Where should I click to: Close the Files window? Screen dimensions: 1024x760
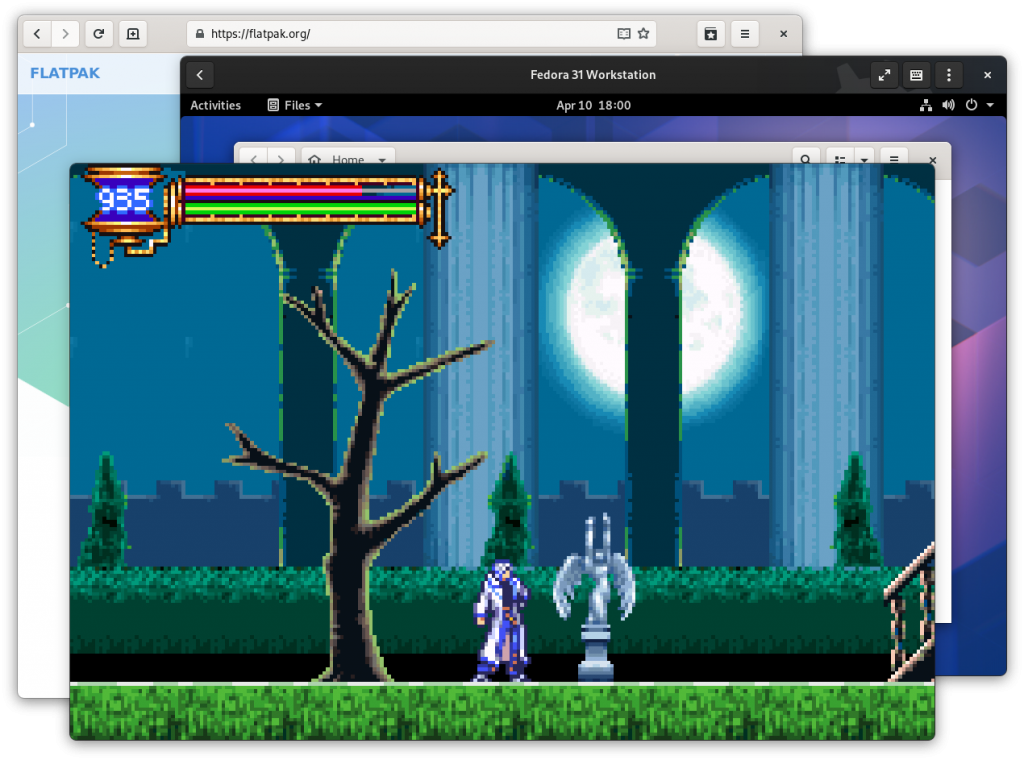click(933, 159)
